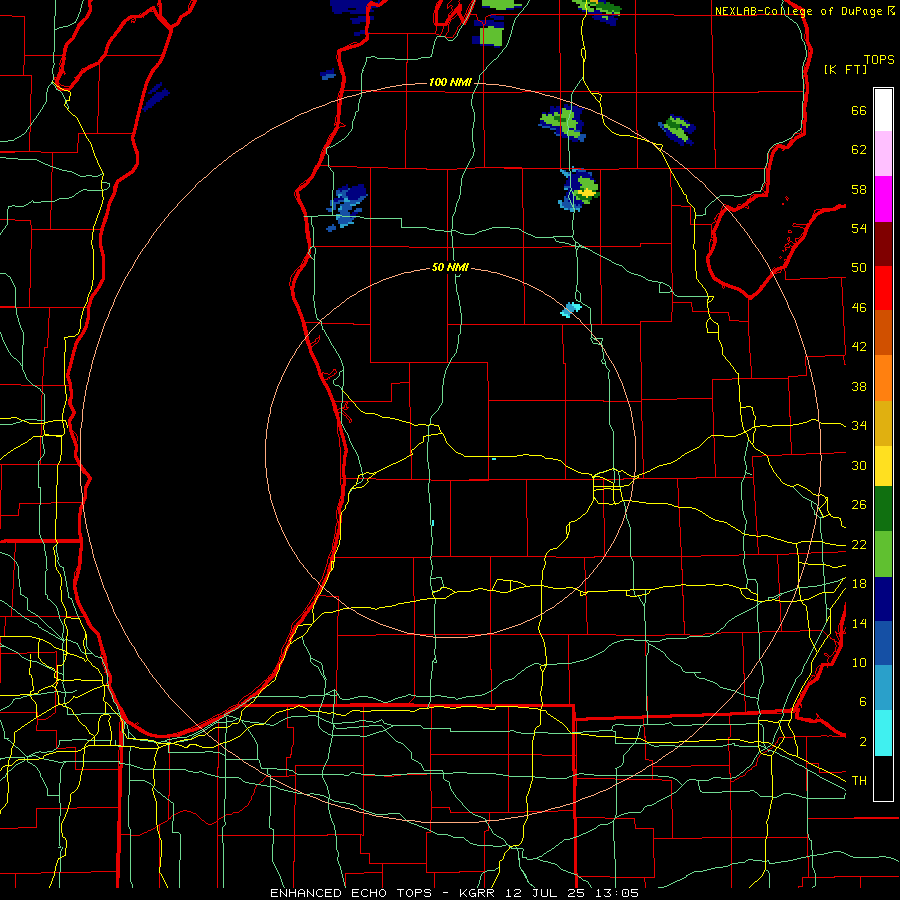Click the 42 legend value
Screen dimensions: 900x900
[x=859, y=347]
